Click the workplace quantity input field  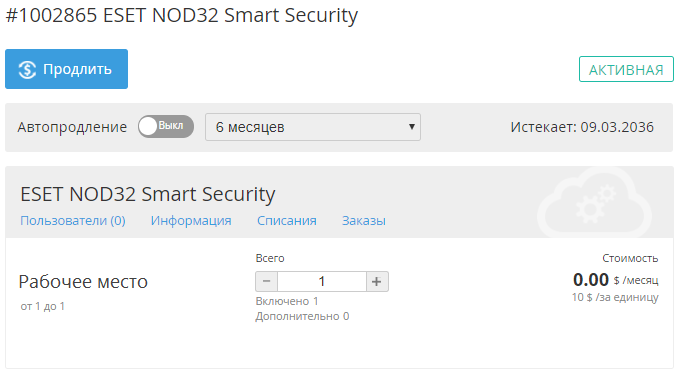pyautogui.click(x=322, y=282)
